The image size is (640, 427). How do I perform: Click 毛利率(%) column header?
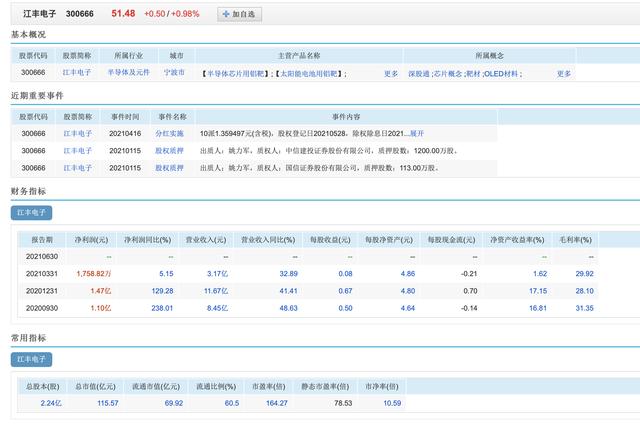coord(576,240)
